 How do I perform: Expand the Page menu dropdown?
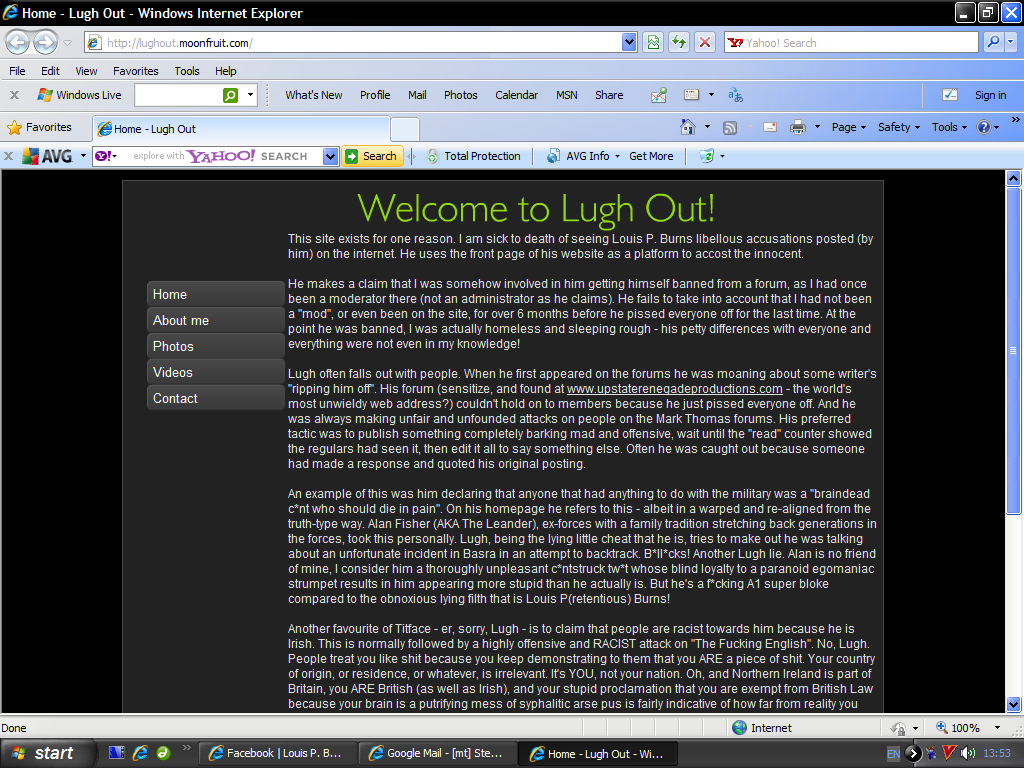pyautogui.click(x=850, y=127)
